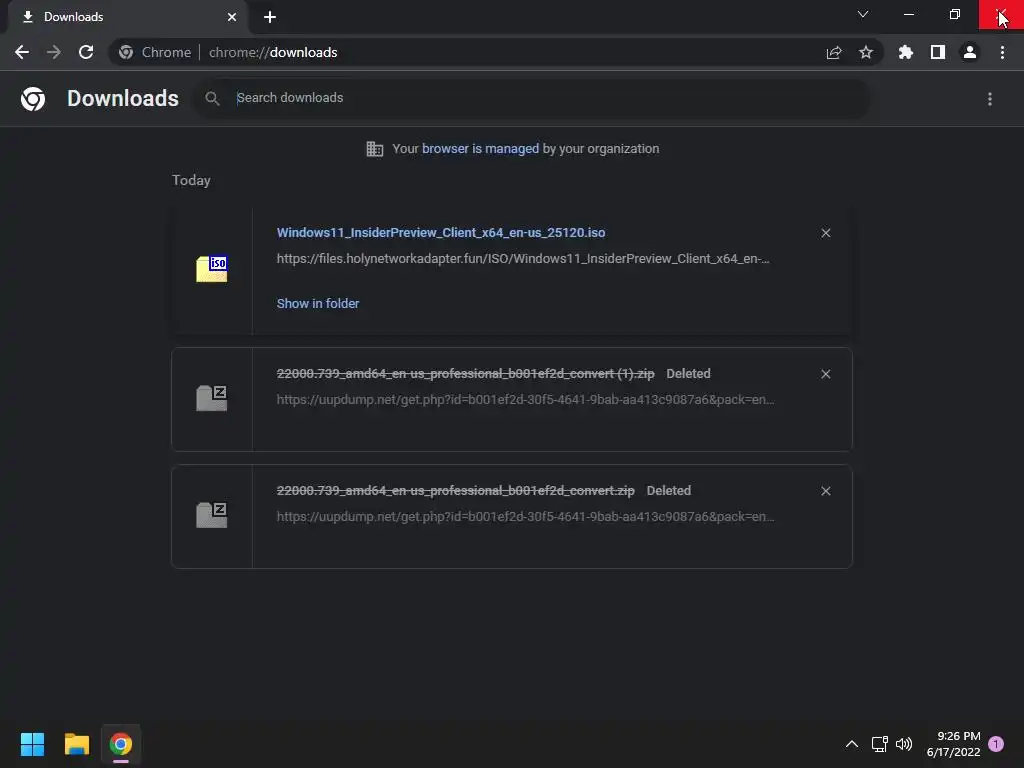Click the Today date heading
Viewport: 1024px width, 768px height.
[191, 180]
